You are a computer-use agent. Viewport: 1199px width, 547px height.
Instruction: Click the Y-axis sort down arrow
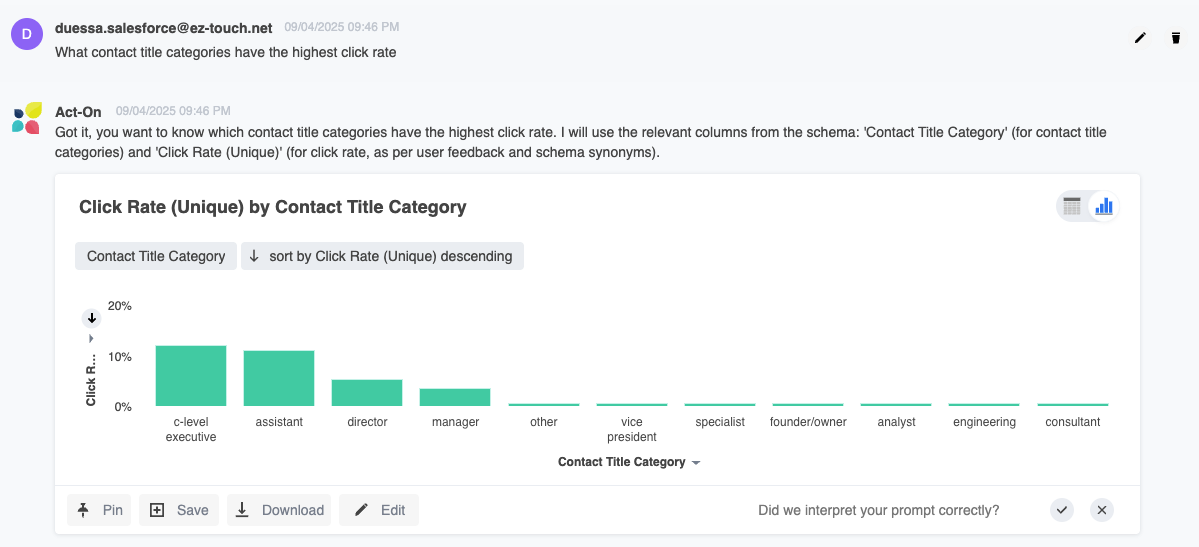coord(91,318)
